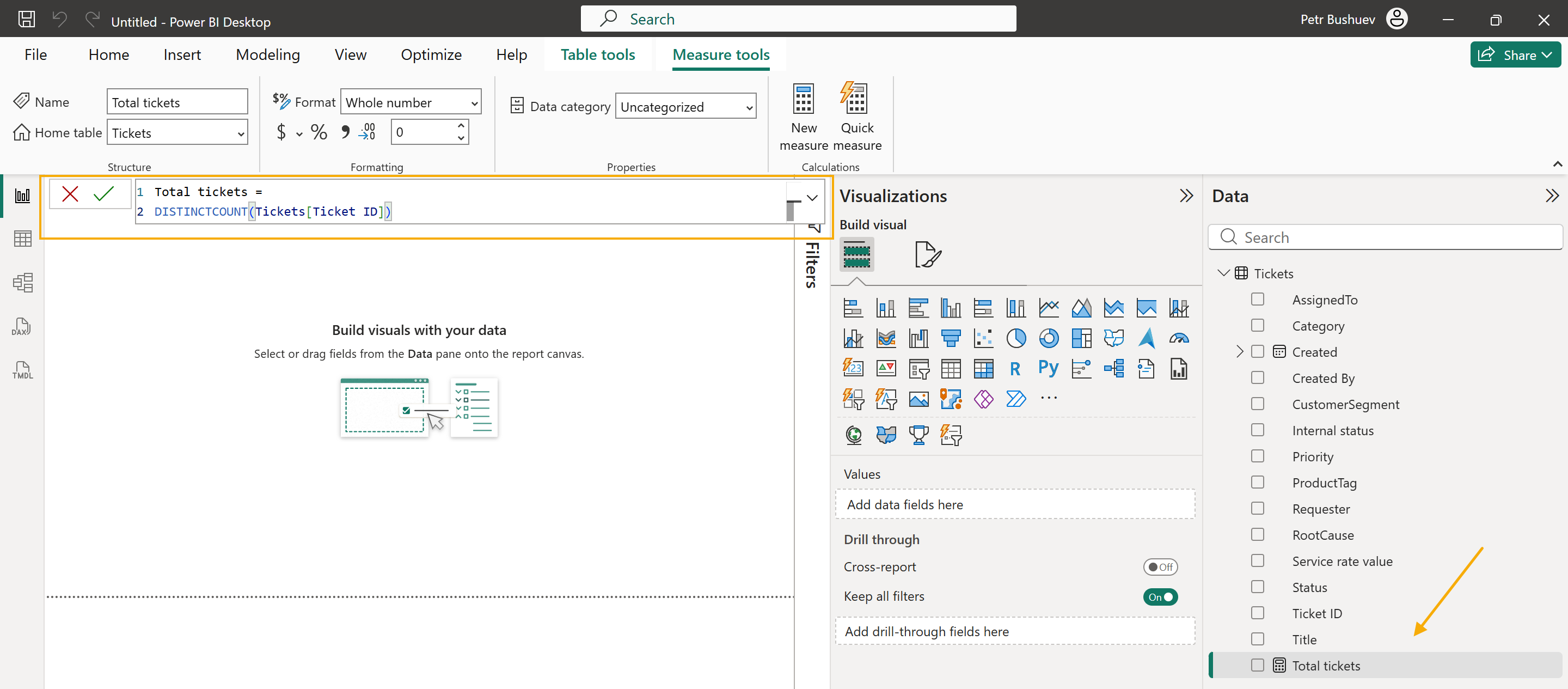
Task: Open the Data category dropdown
Action: (685, 106)
